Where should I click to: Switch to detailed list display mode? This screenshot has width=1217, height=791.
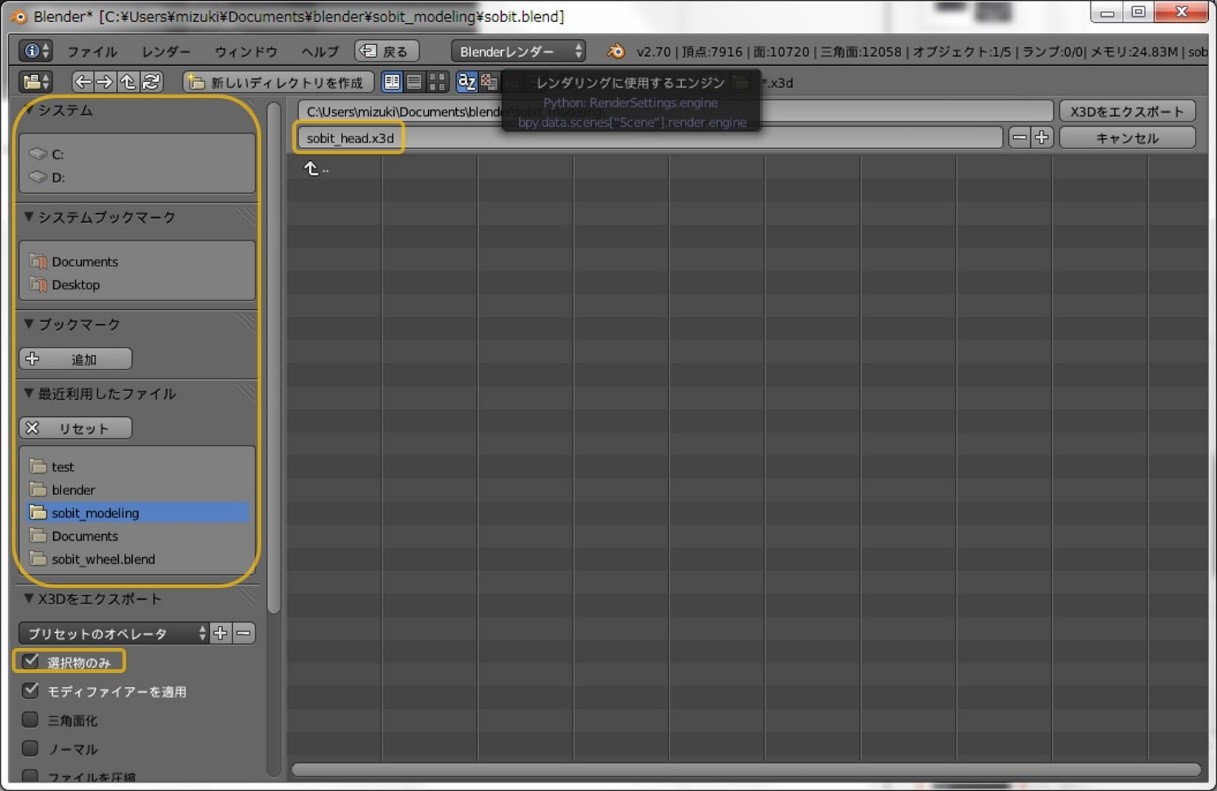coord(414,82)
